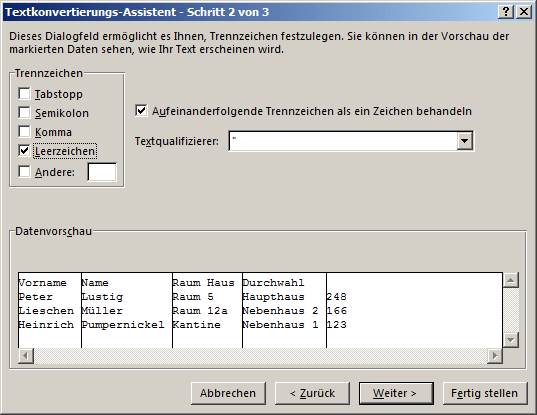Click the horizontal scrollbar track in Datenvorschau
The width and height of the screenshot is (537, 415).
(260, 356)
